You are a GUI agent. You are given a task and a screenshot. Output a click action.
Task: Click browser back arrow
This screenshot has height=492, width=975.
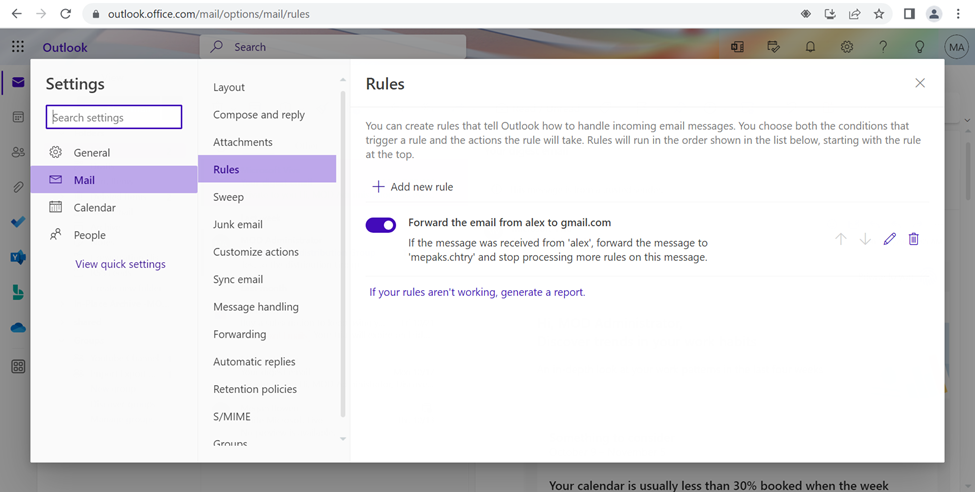click(x=17, y=14)
